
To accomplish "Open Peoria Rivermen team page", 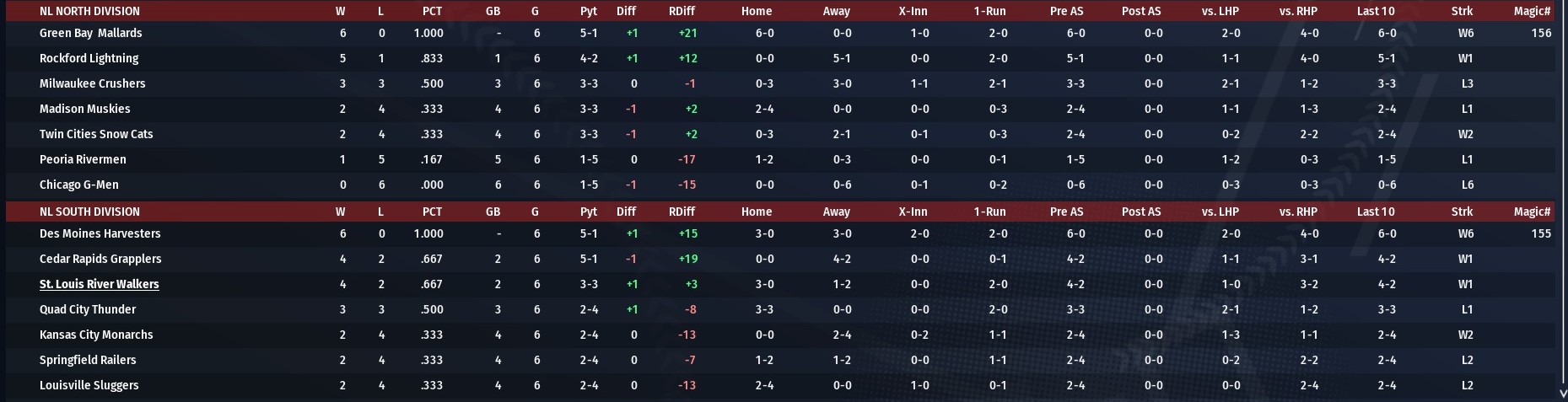I will 83,159.
